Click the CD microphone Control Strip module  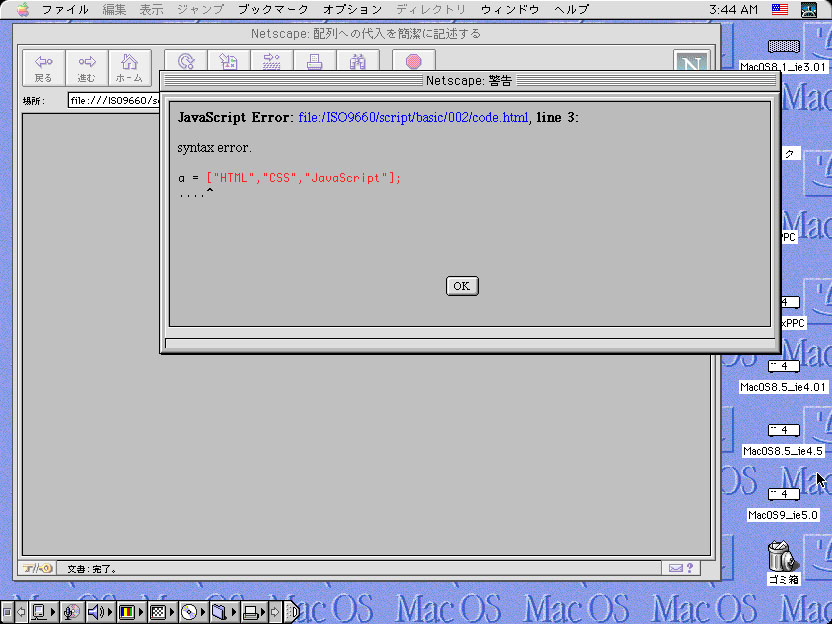(72, 612)
